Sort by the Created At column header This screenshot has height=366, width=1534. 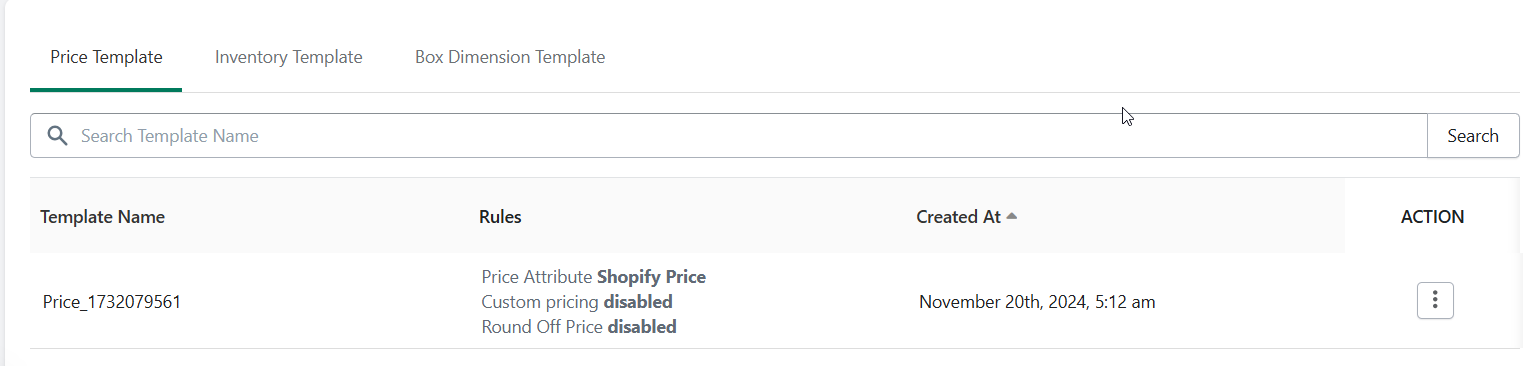click(958, 217)
